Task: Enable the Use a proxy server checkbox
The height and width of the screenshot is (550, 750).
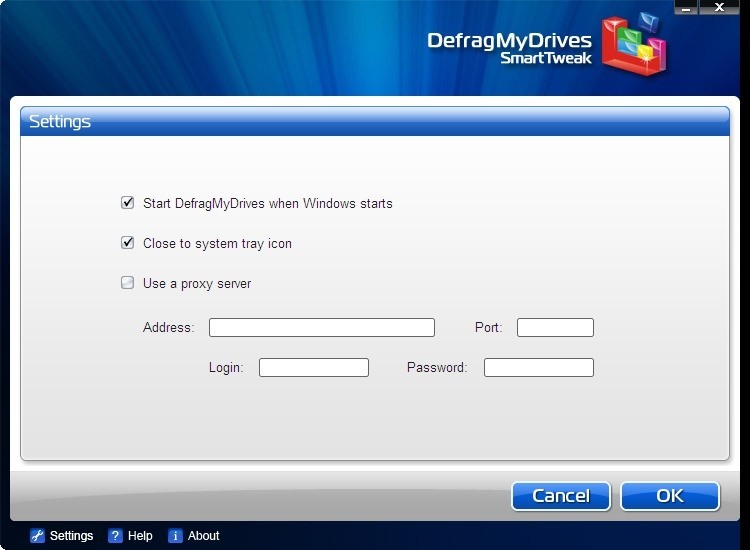Action: (127, 283)
